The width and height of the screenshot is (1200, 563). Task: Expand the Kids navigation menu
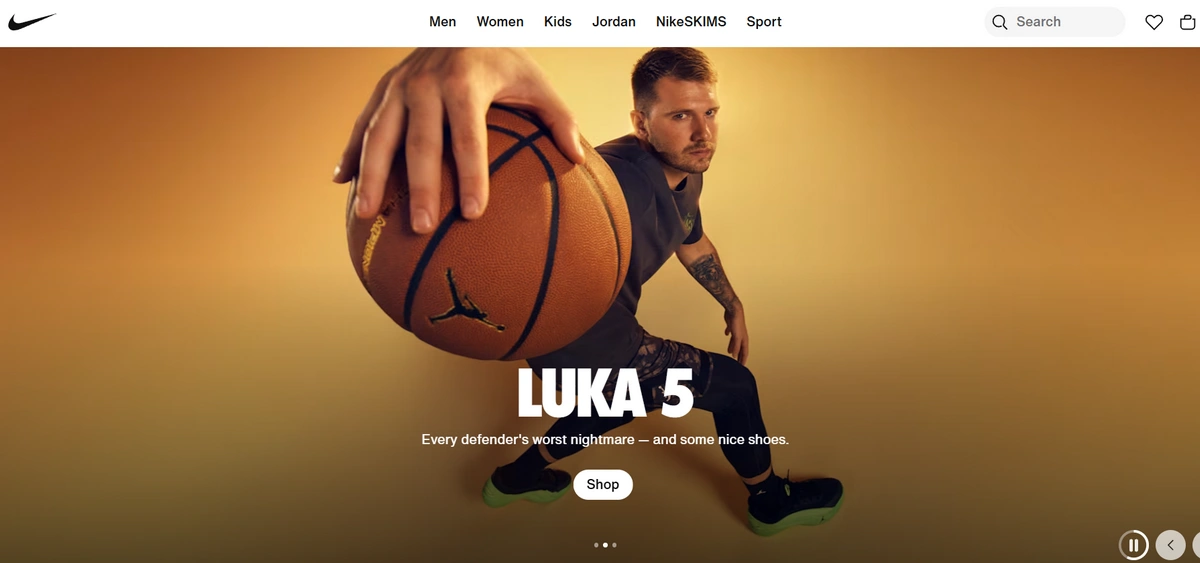point(558,22)
